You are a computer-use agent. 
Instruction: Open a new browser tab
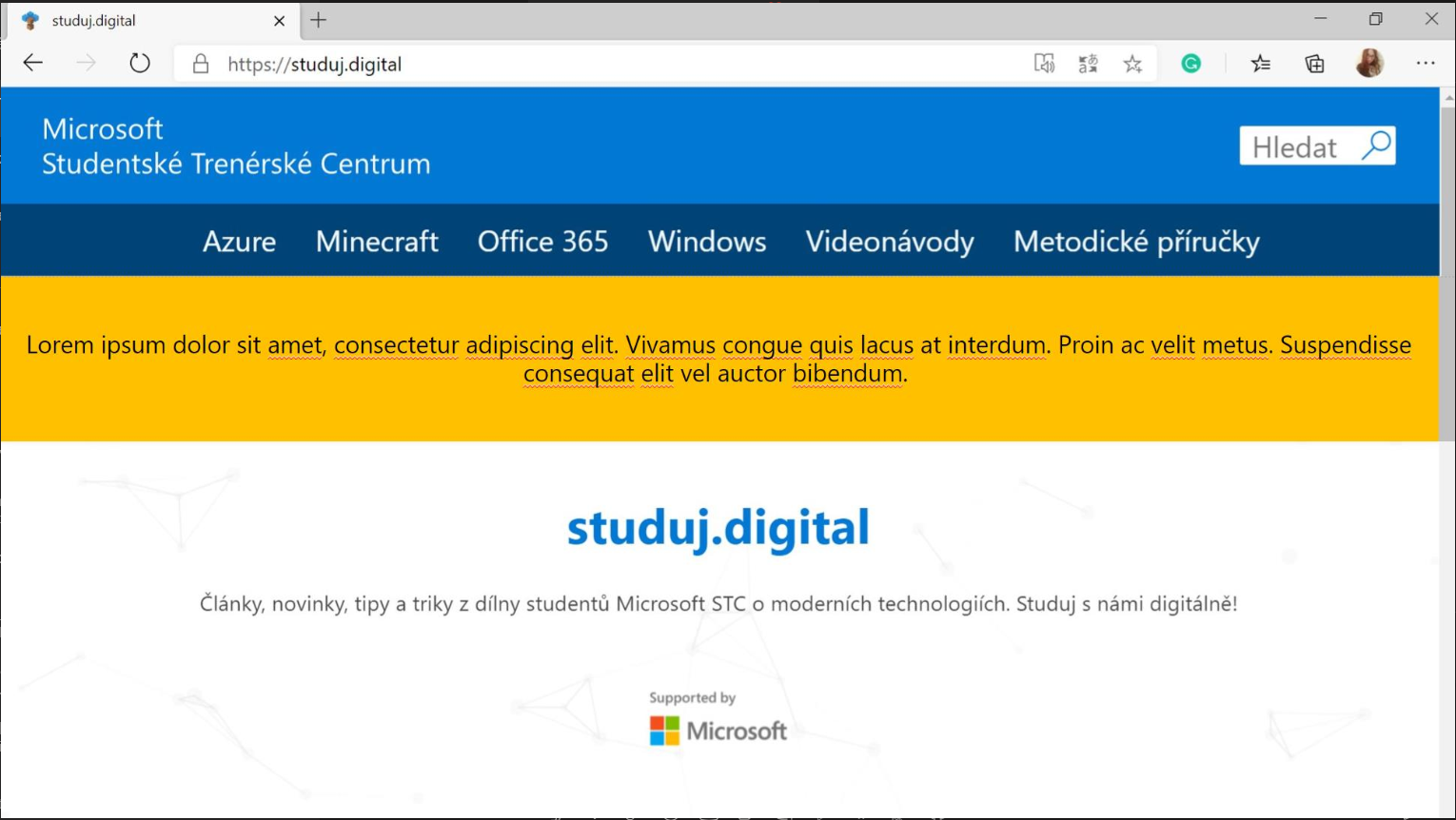point(318,19)
